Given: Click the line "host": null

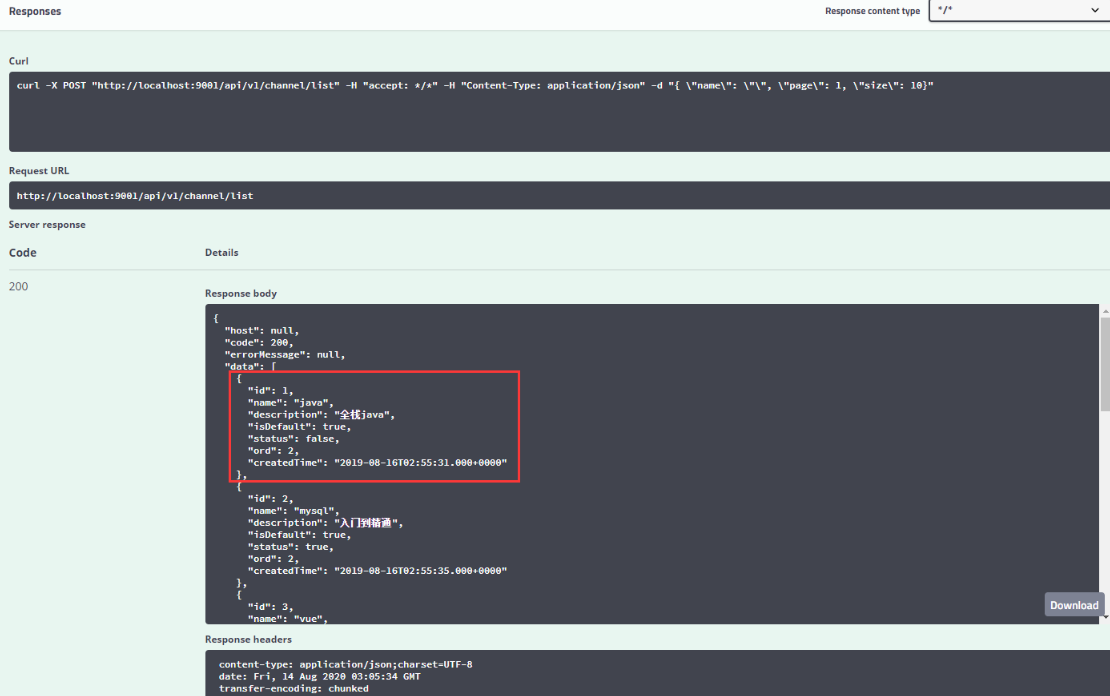Looking at the screenshot, I should click(262, 331).
